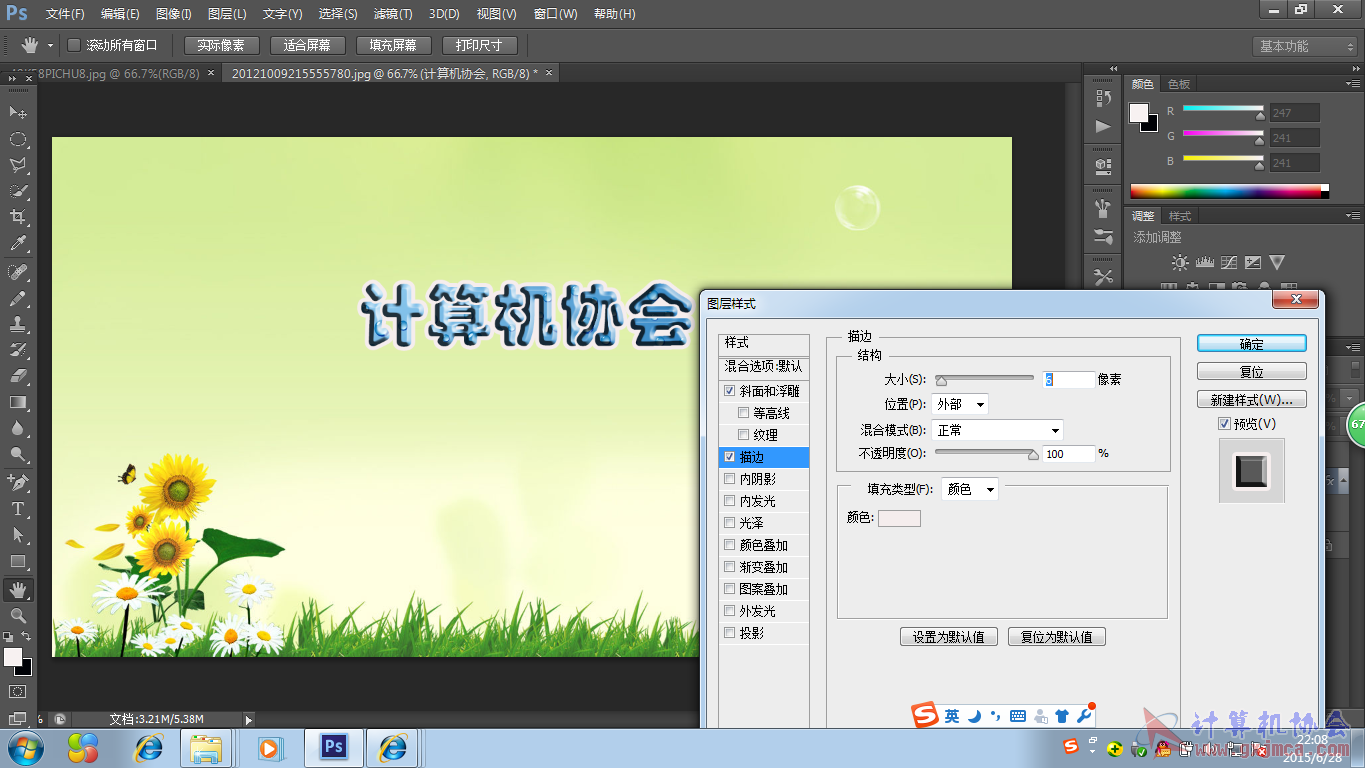Open the stroke 颜色 swatch
The height and width of the screenshot is (768, 1365).
click(899, 518)
